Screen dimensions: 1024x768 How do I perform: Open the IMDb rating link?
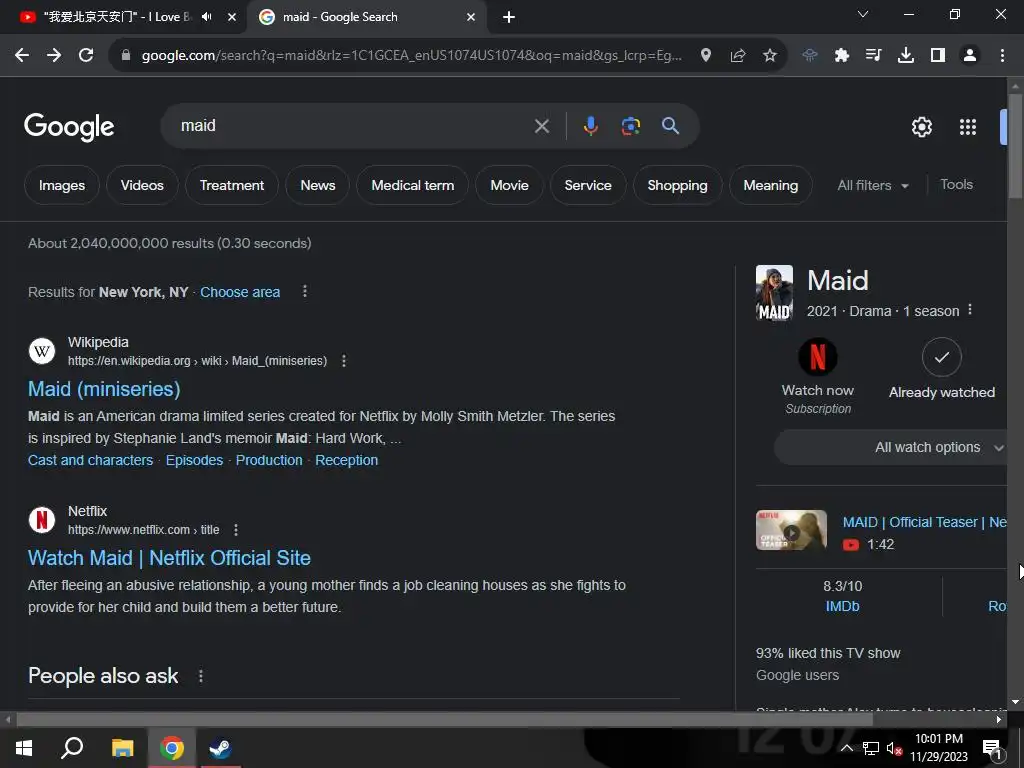[842, 607]
